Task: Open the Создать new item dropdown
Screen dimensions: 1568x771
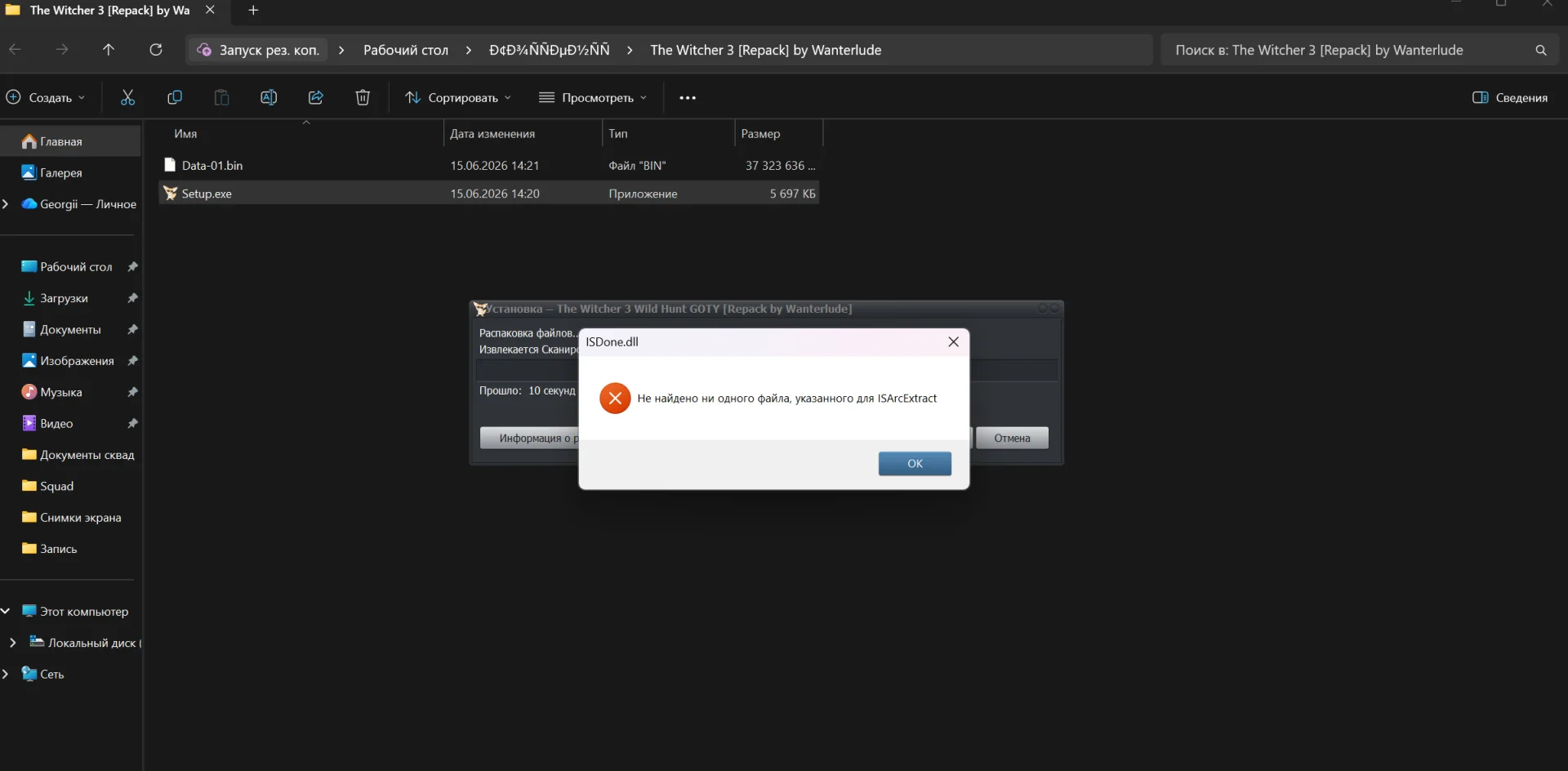Action: [x=46, y=97]
